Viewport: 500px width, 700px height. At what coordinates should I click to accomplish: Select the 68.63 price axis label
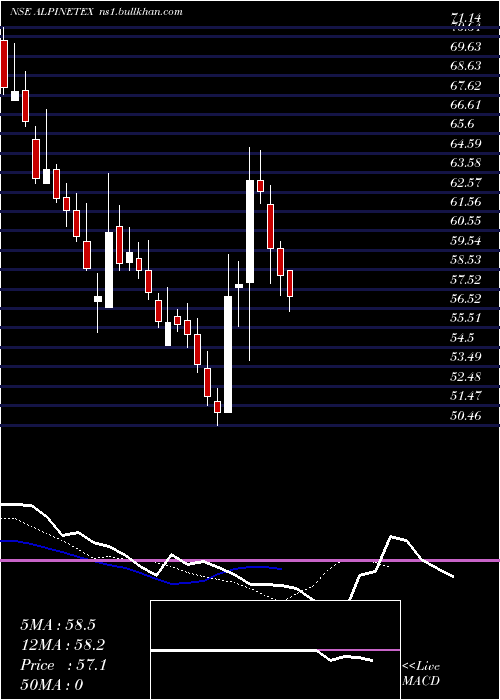point(466,66)
